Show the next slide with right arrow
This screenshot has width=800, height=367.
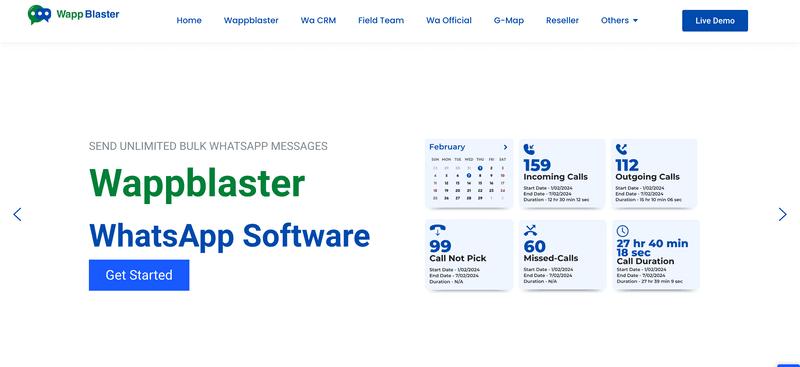click(x=782, y=214)
